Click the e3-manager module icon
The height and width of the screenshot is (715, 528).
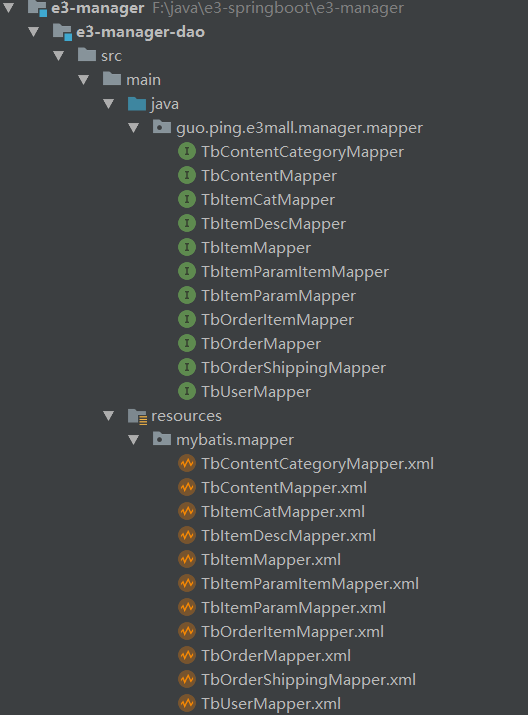click(37, 8)
